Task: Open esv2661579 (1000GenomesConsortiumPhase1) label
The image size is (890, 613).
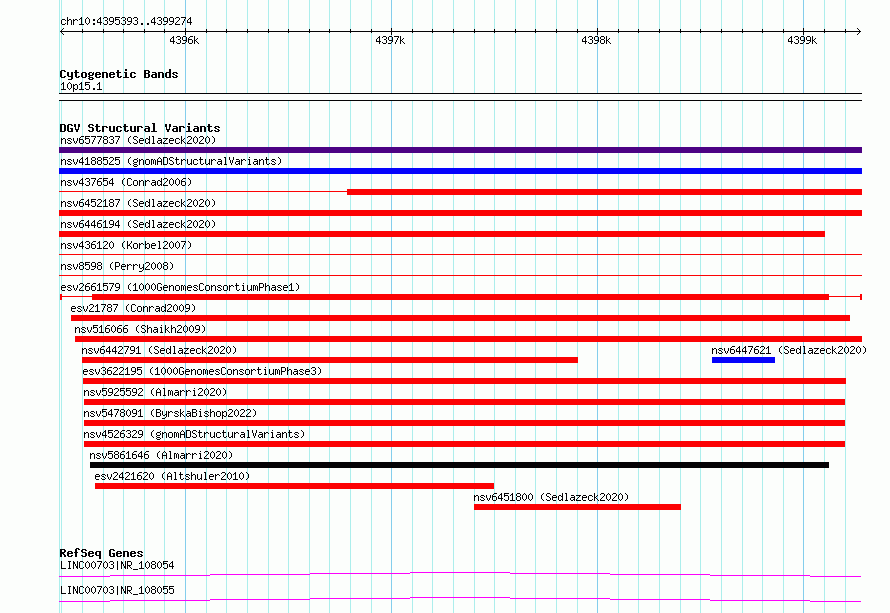Action: (x=180, y=287)
